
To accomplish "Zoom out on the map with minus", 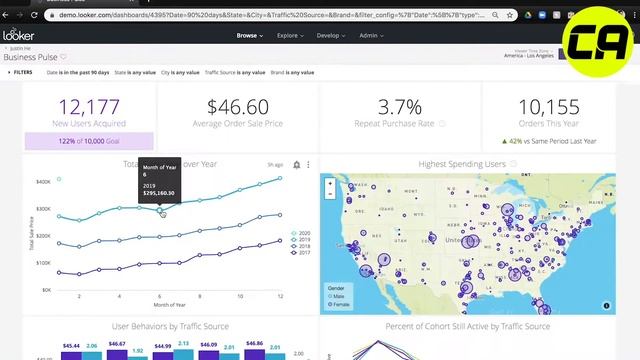I will pyautogui.click(x=330, y=194).
